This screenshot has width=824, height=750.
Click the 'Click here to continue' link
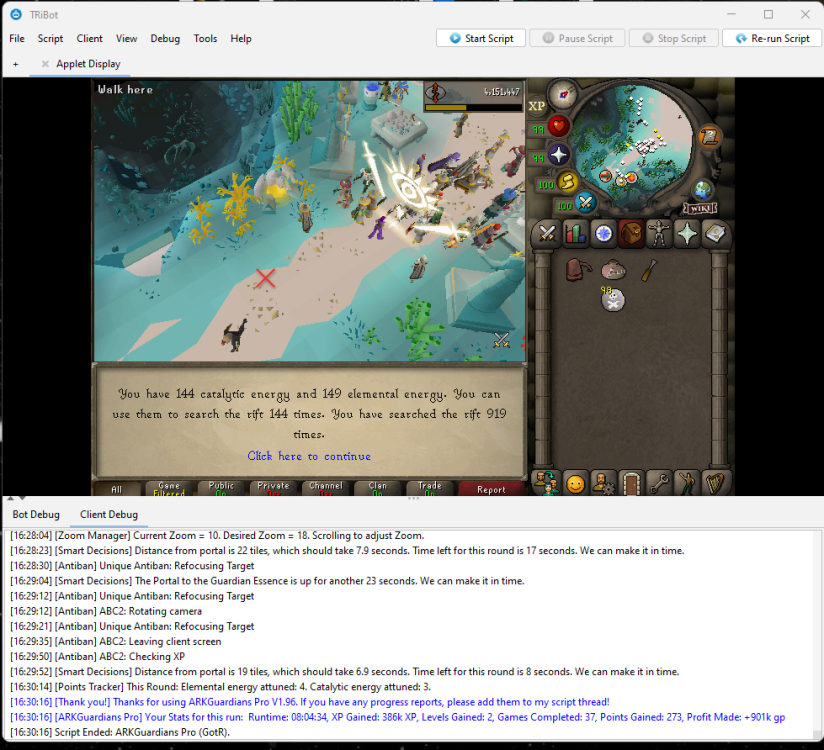[x=309, y=456]
